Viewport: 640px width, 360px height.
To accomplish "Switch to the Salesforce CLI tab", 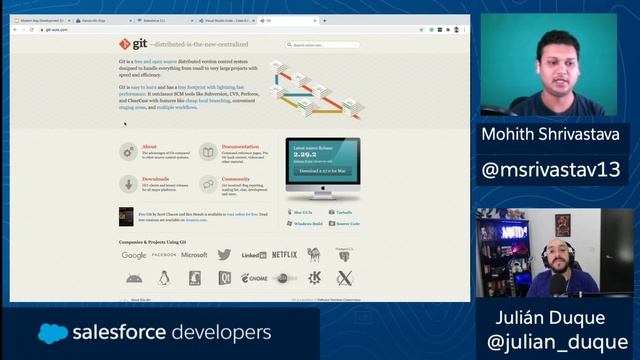I will (164, 20).
